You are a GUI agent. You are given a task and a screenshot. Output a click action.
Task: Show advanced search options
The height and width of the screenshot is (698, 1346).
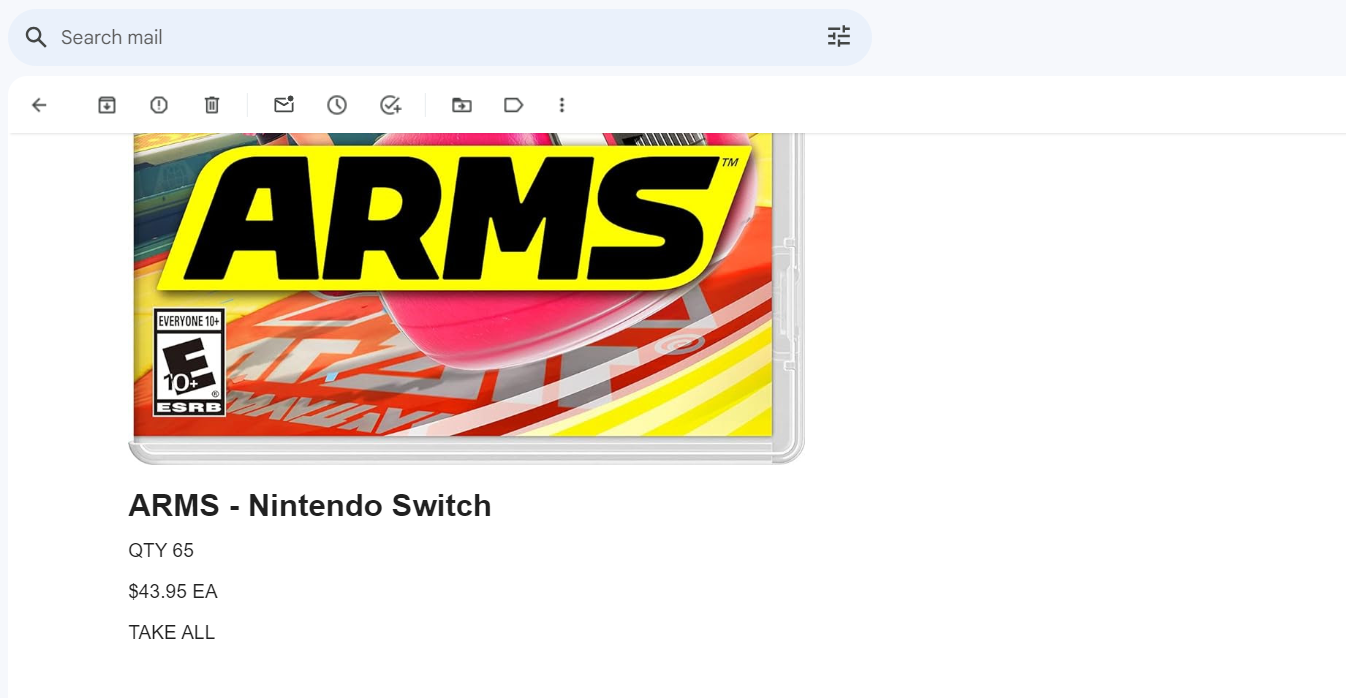coord(839,37)
